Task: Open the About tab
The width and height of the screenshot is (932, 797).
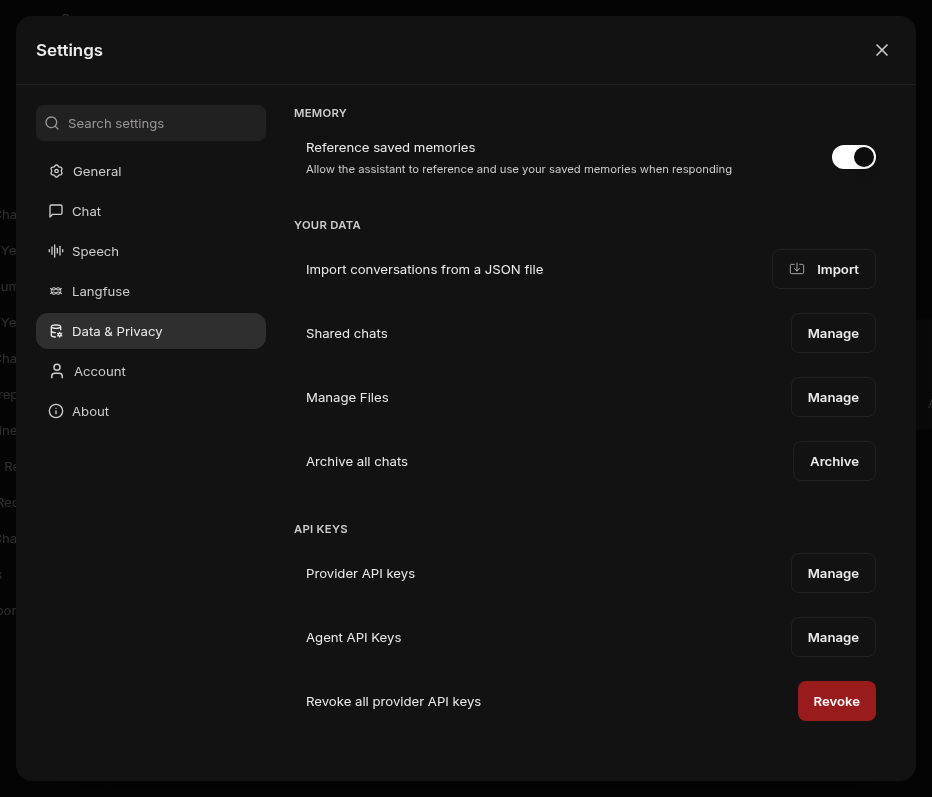Action: [x=151, y=411]
